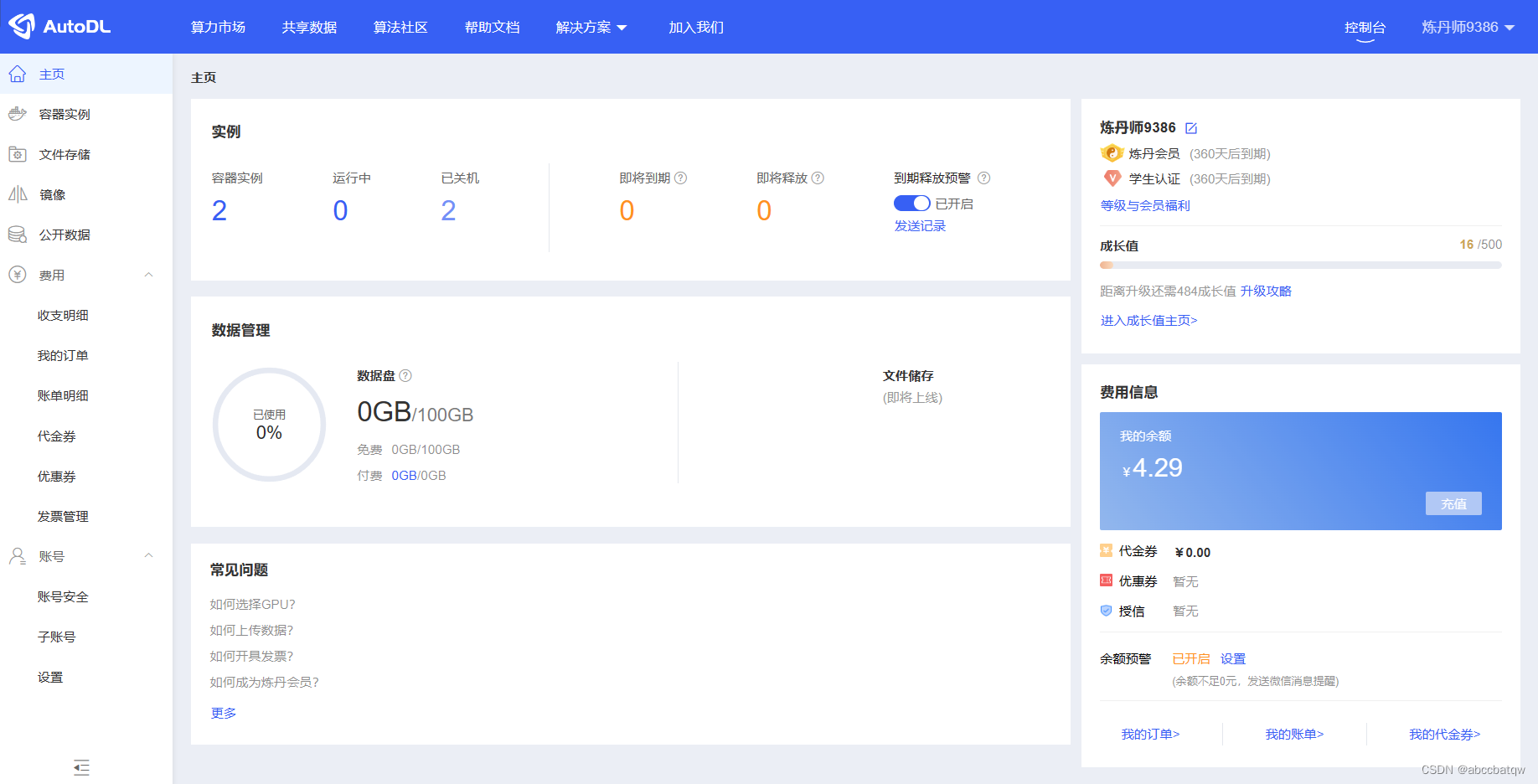Open 镜像 using its sidebar icon
1538x784 pixels.
[18, 194]
